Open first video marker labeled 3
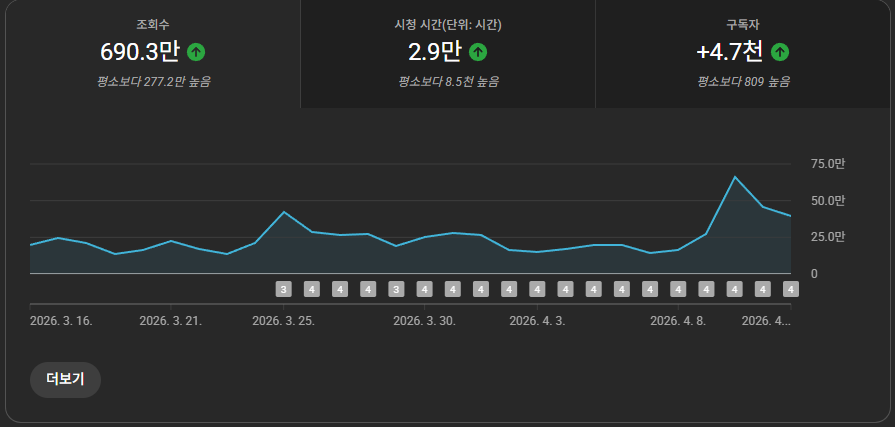This screenshot has width=895, height=427. point(284,290)
